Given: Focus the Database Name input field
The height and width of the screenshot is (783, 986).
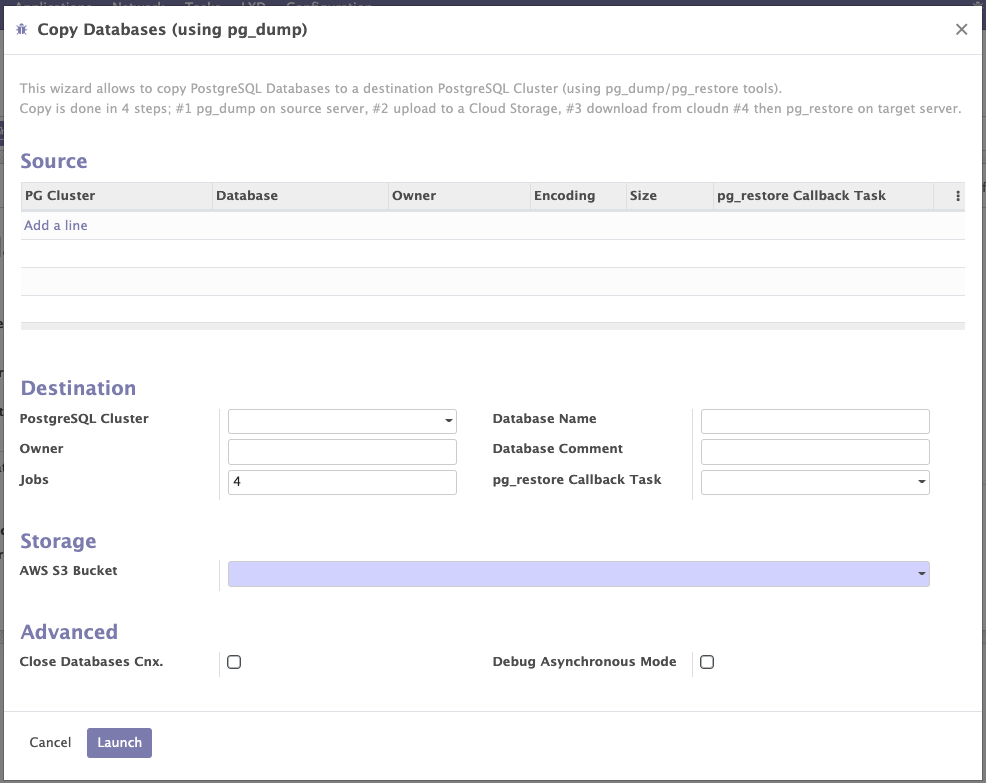Looking at the screenshot, I should click(815, 421).
